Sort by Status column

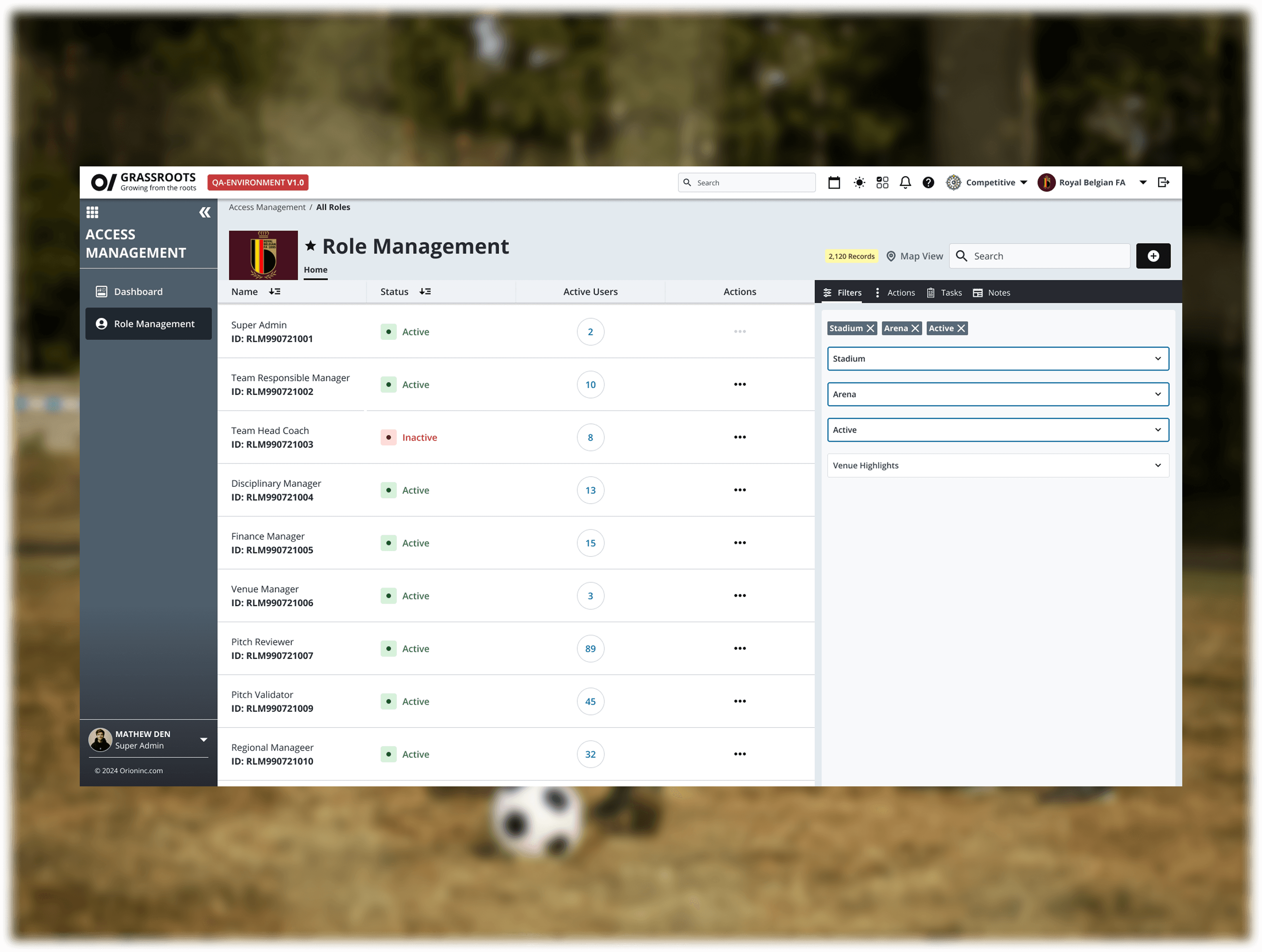[425, 291]
